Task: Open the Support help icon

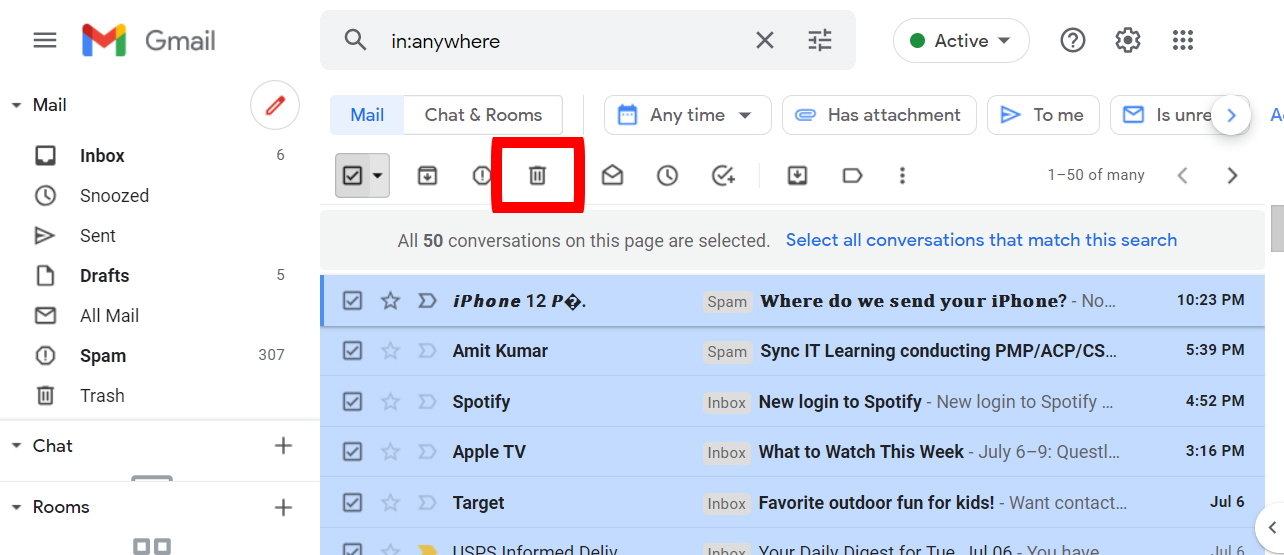Action: (1073, 40)
